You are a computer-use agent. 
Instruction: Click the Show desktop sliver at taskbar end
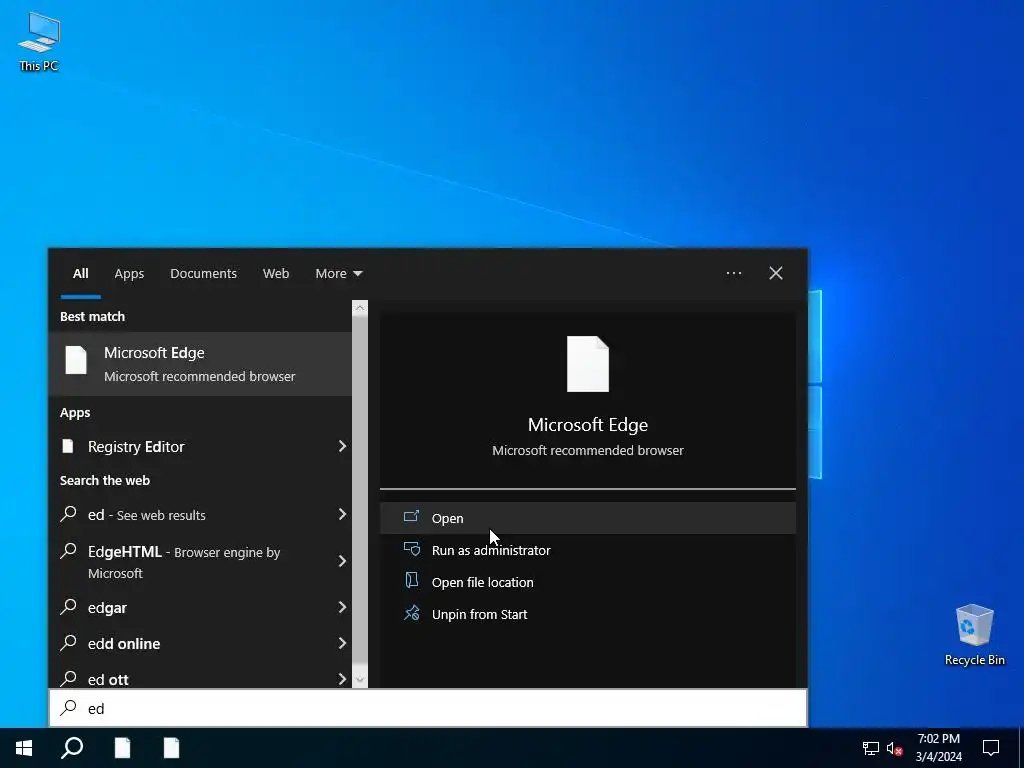(x=1021, y=748)
